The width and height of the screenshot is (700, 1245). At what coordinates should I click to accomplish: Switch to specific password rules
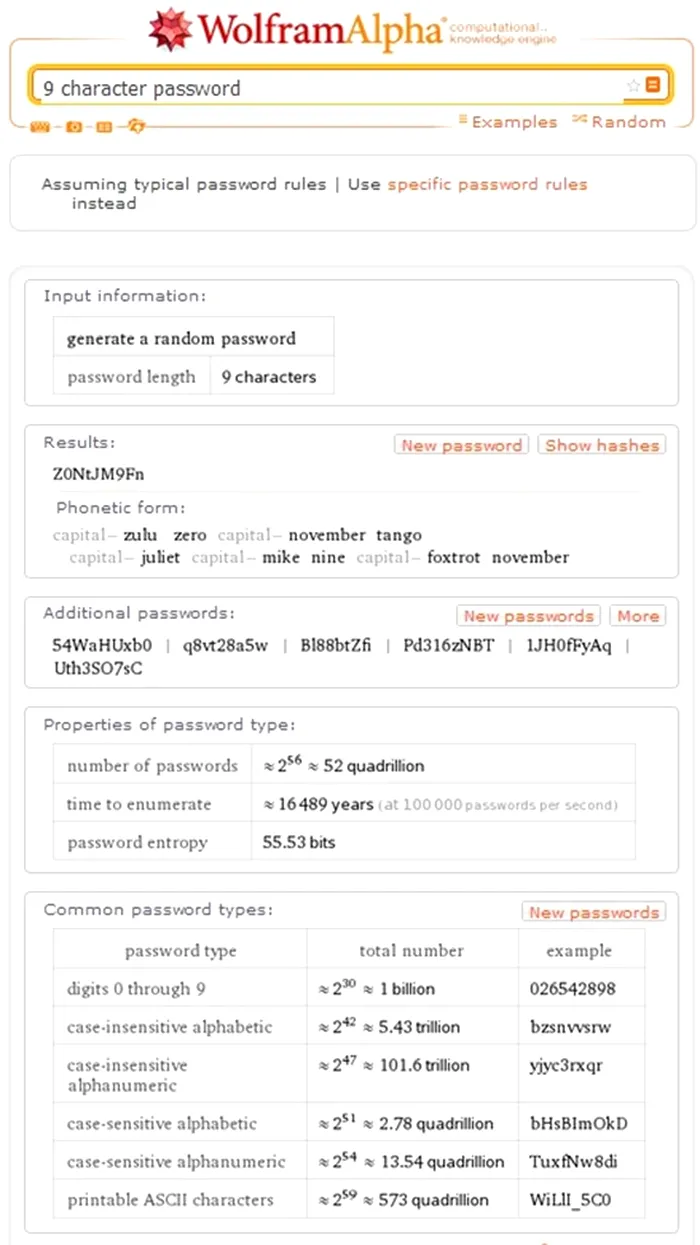tap(487, 184)
